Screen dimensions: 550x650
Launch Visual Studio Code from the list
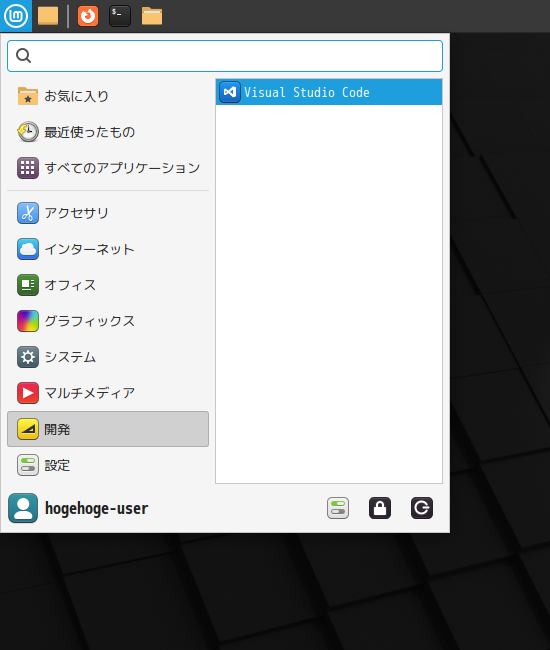[x=329, y=92]
